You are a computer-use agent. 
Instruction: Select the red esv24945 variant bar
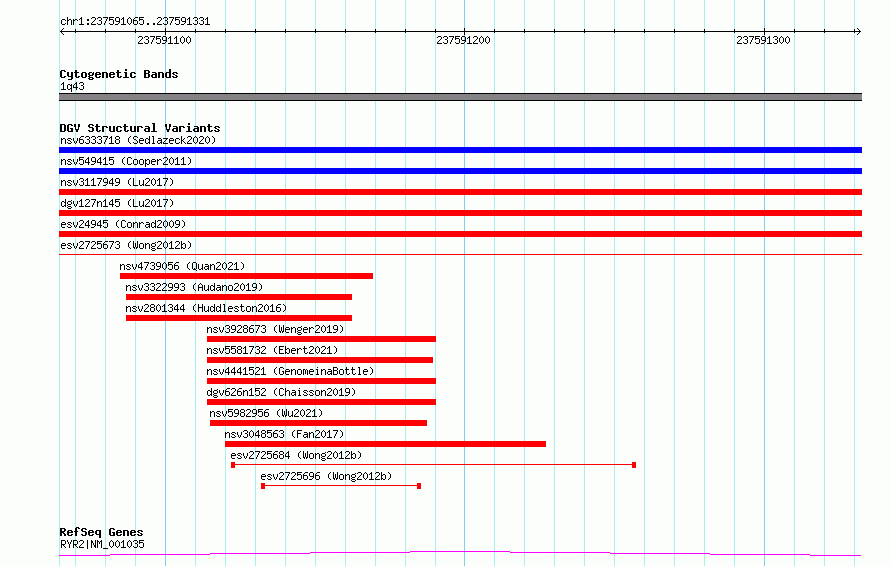click(460, 234)
